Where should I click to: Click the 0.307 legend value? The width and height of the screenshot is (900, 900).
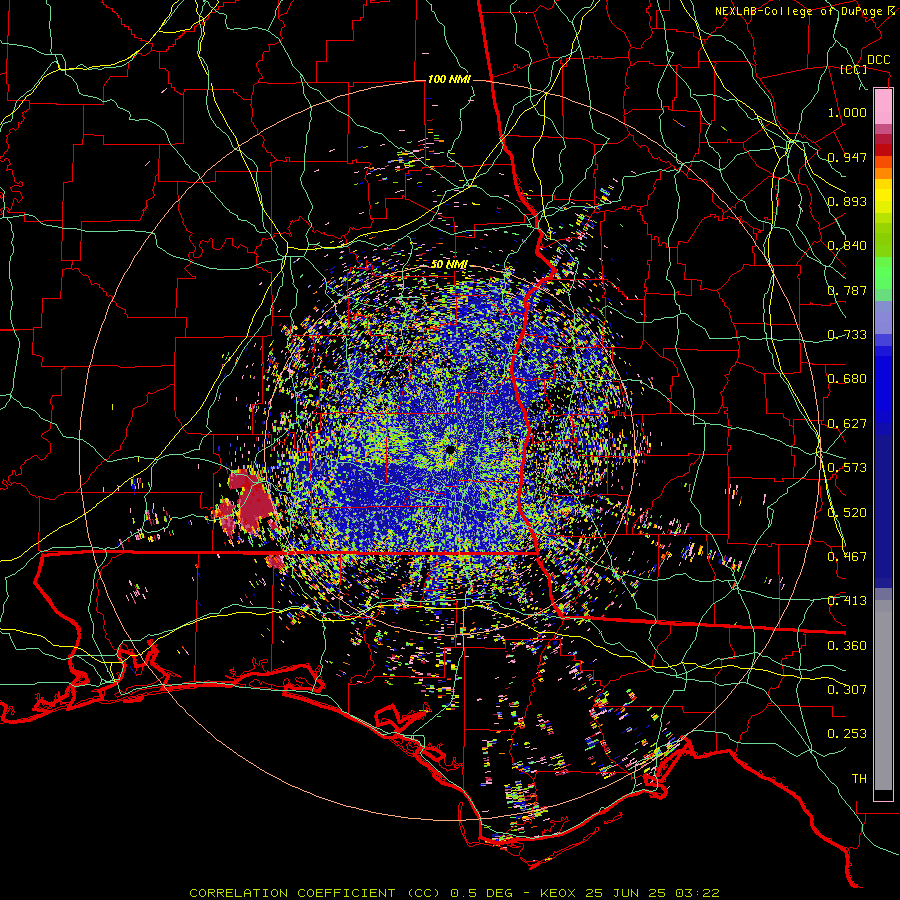(x=847, y=690)
